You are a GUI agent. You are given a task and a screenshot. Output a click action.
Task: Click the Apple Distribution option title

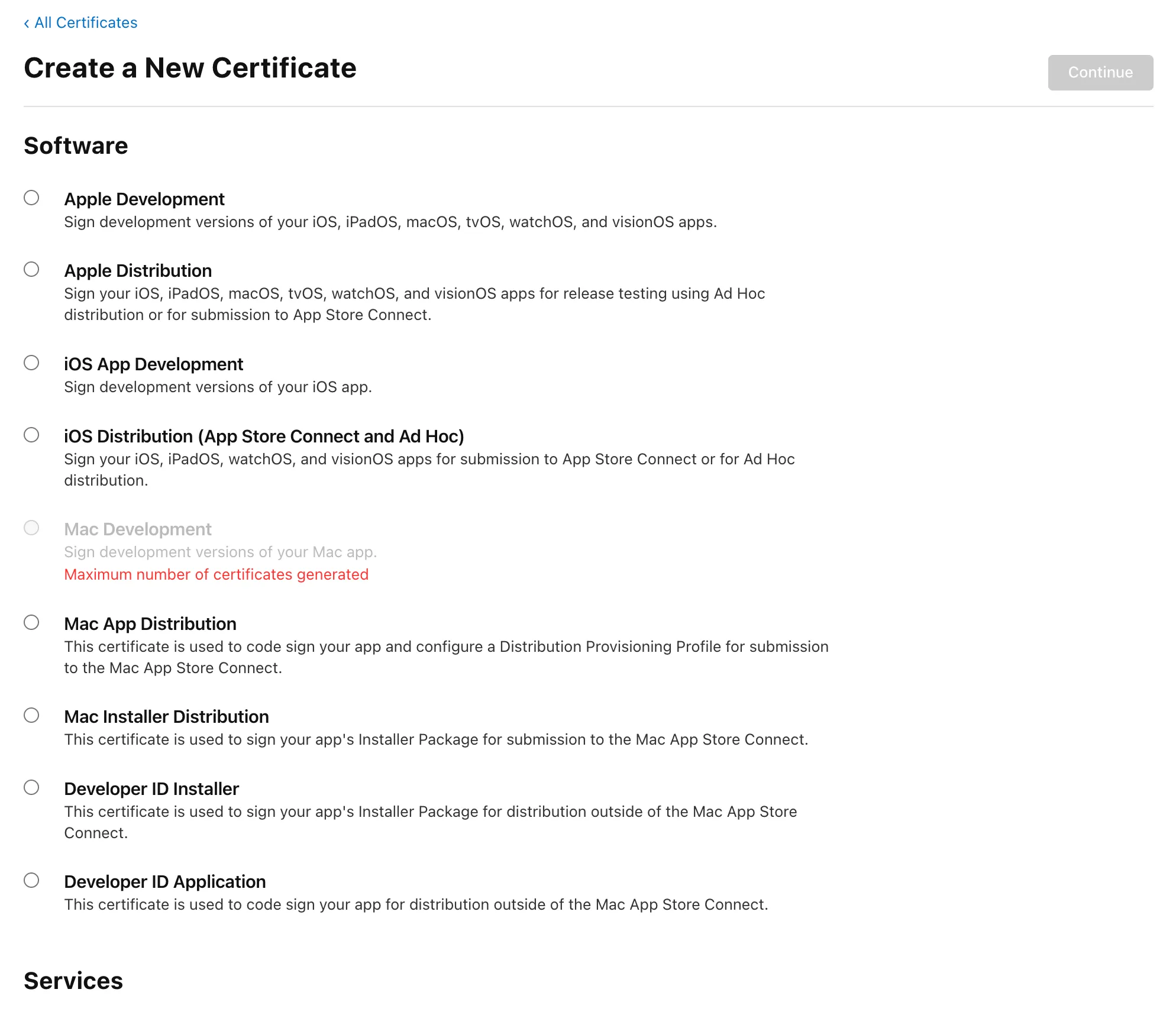pos(138,271)
